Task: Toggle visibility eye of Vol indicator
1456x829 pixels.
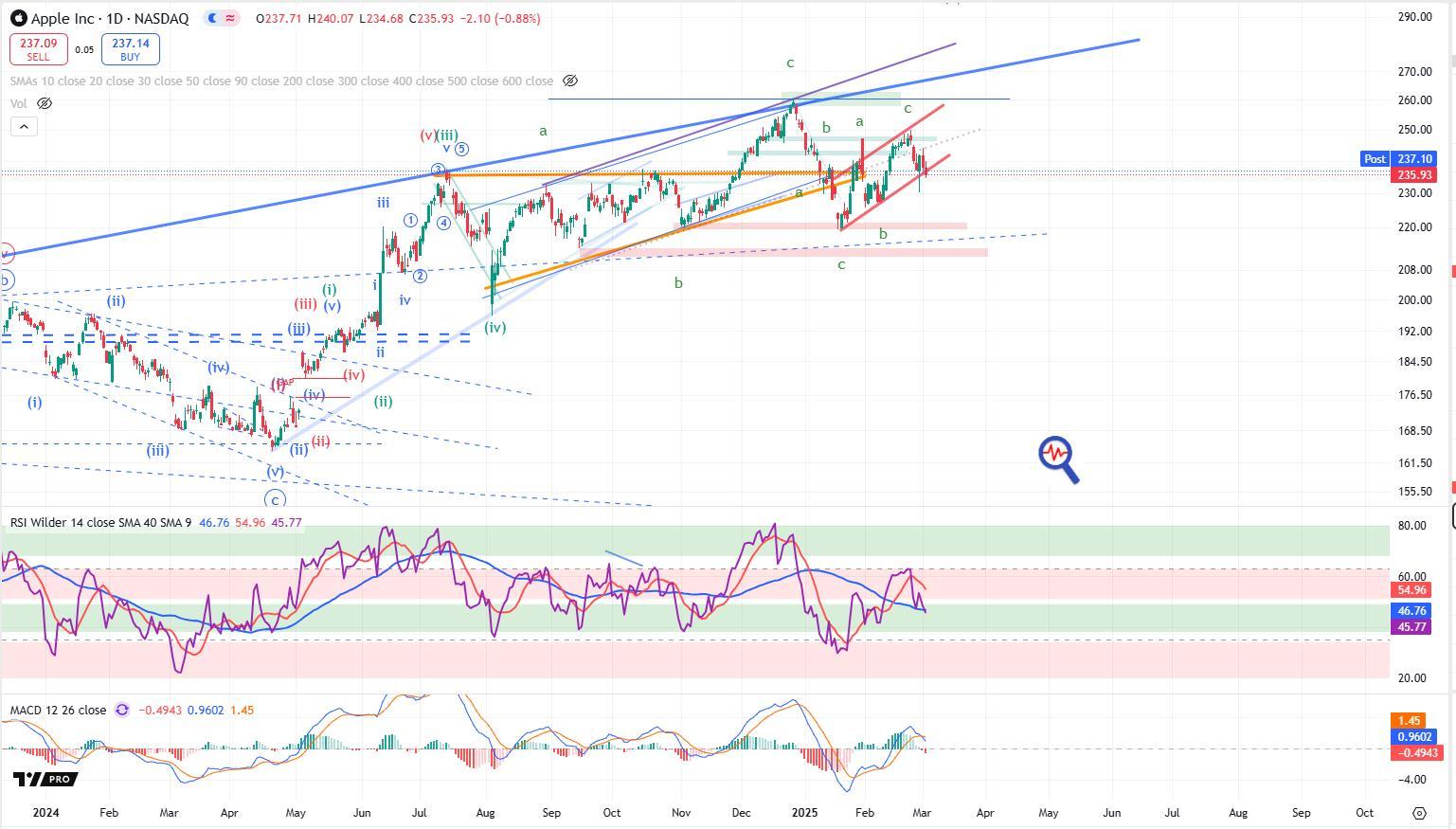Action: coord(44,103)
